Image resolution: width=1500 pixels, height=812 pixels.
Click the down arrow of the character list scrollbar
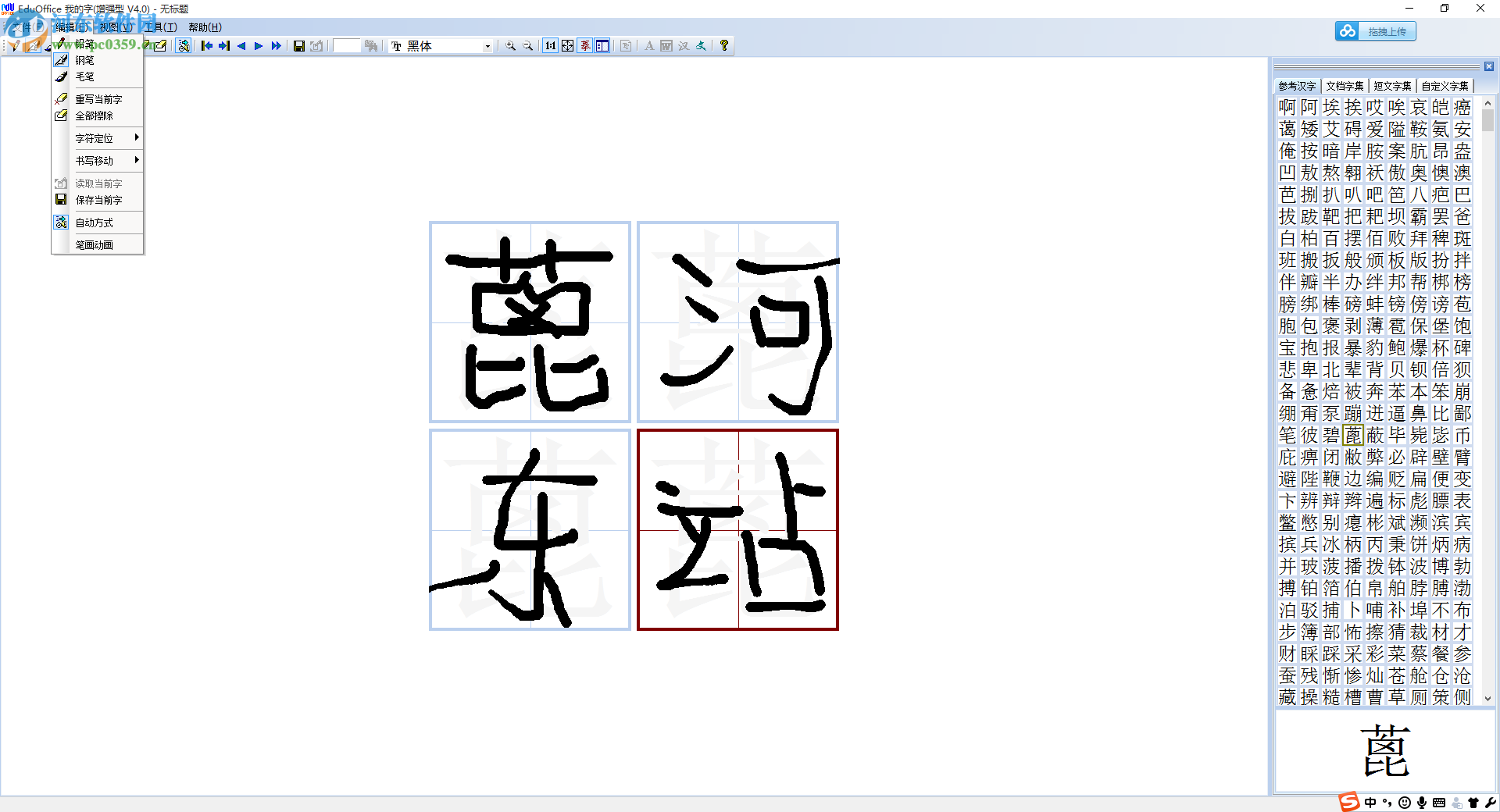pos(1487,700)
